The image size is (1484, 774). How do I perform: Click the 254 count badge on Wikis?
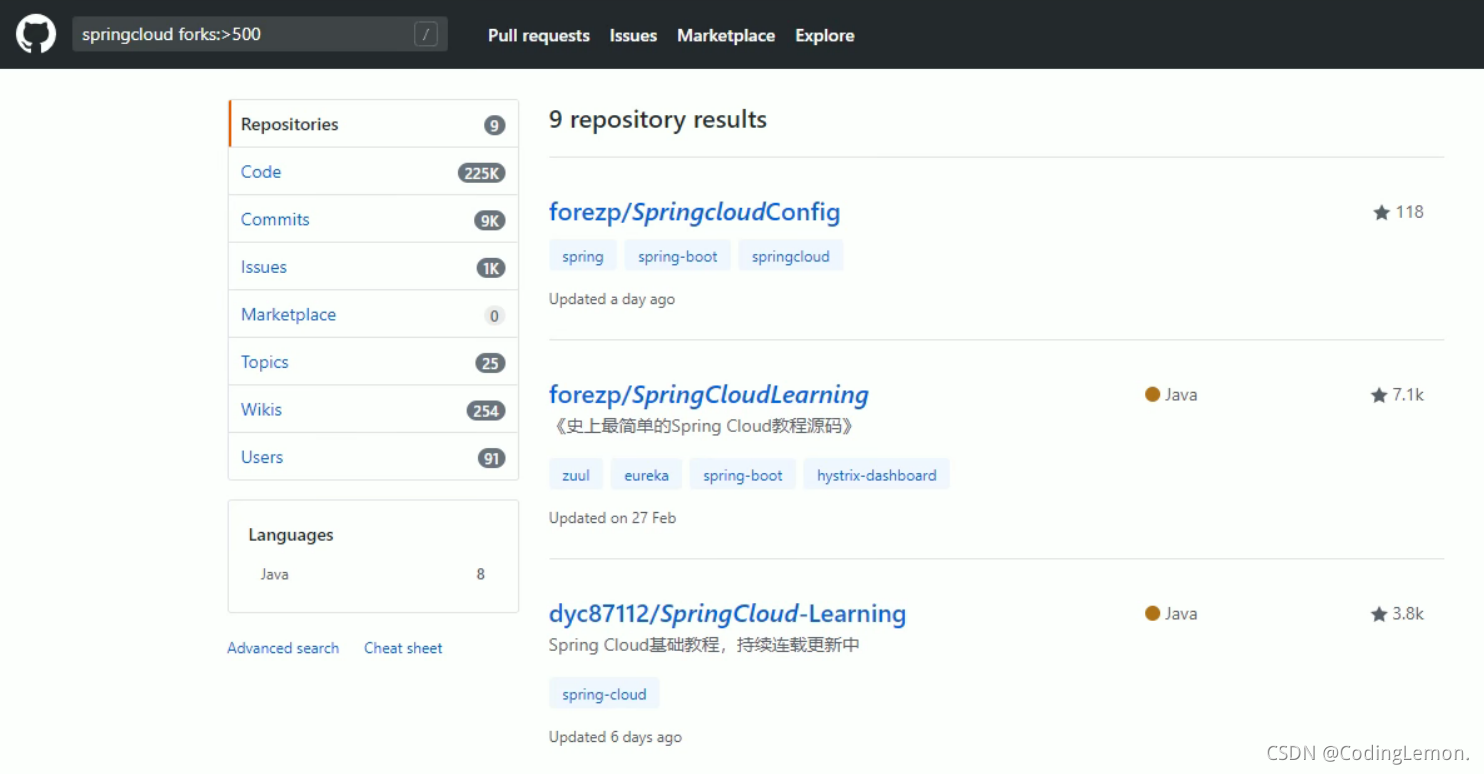(486, 410)
